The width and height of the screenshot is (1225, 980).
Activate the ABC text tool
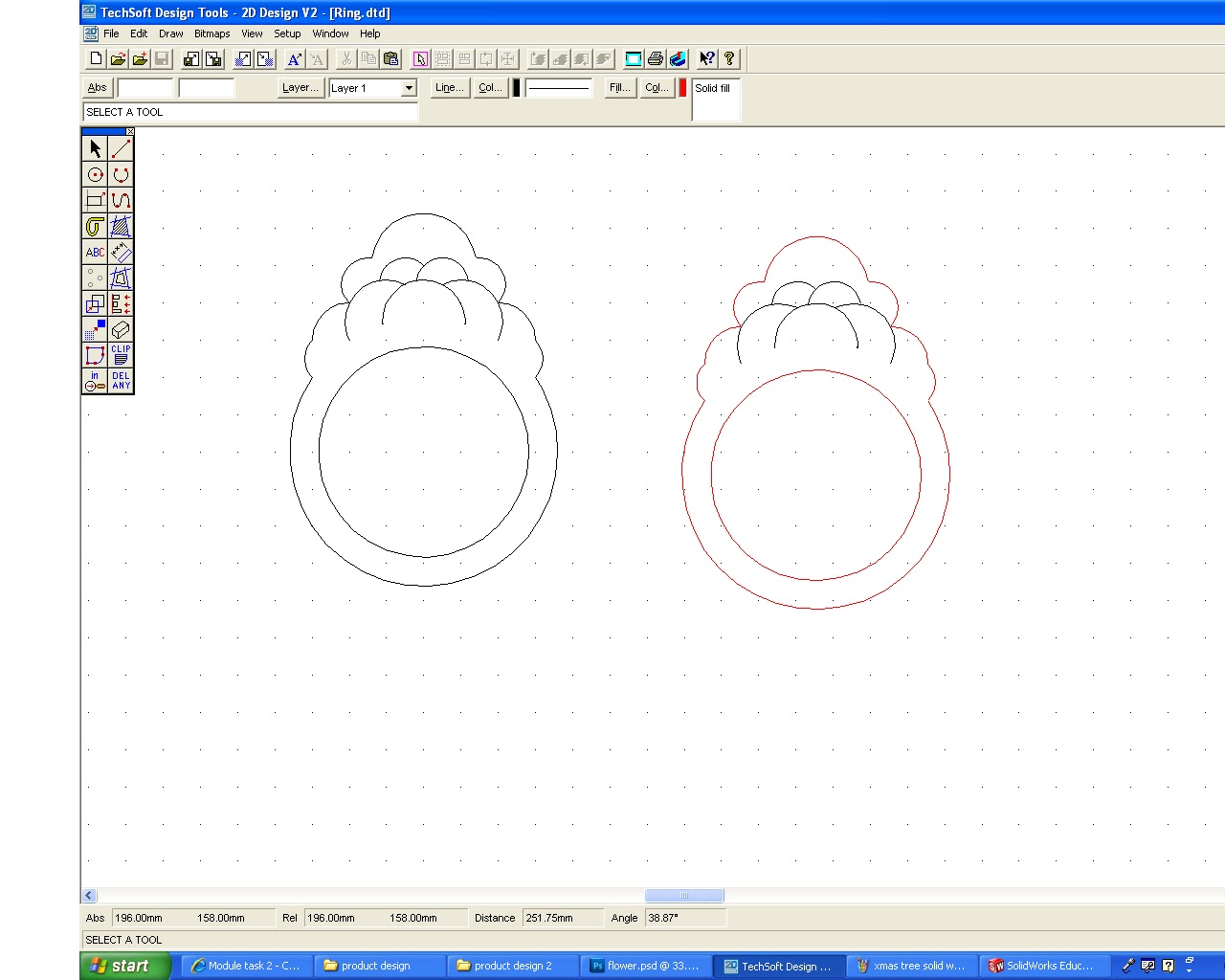click(x=95, y=252)
